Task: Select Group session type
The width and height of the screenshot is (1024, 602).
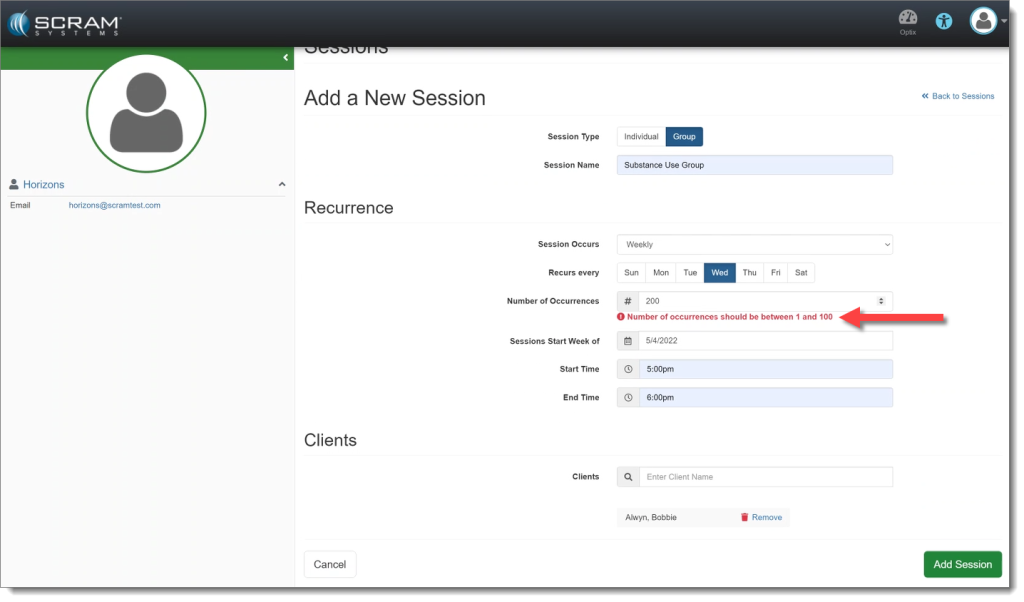Action: coord(684,137)
